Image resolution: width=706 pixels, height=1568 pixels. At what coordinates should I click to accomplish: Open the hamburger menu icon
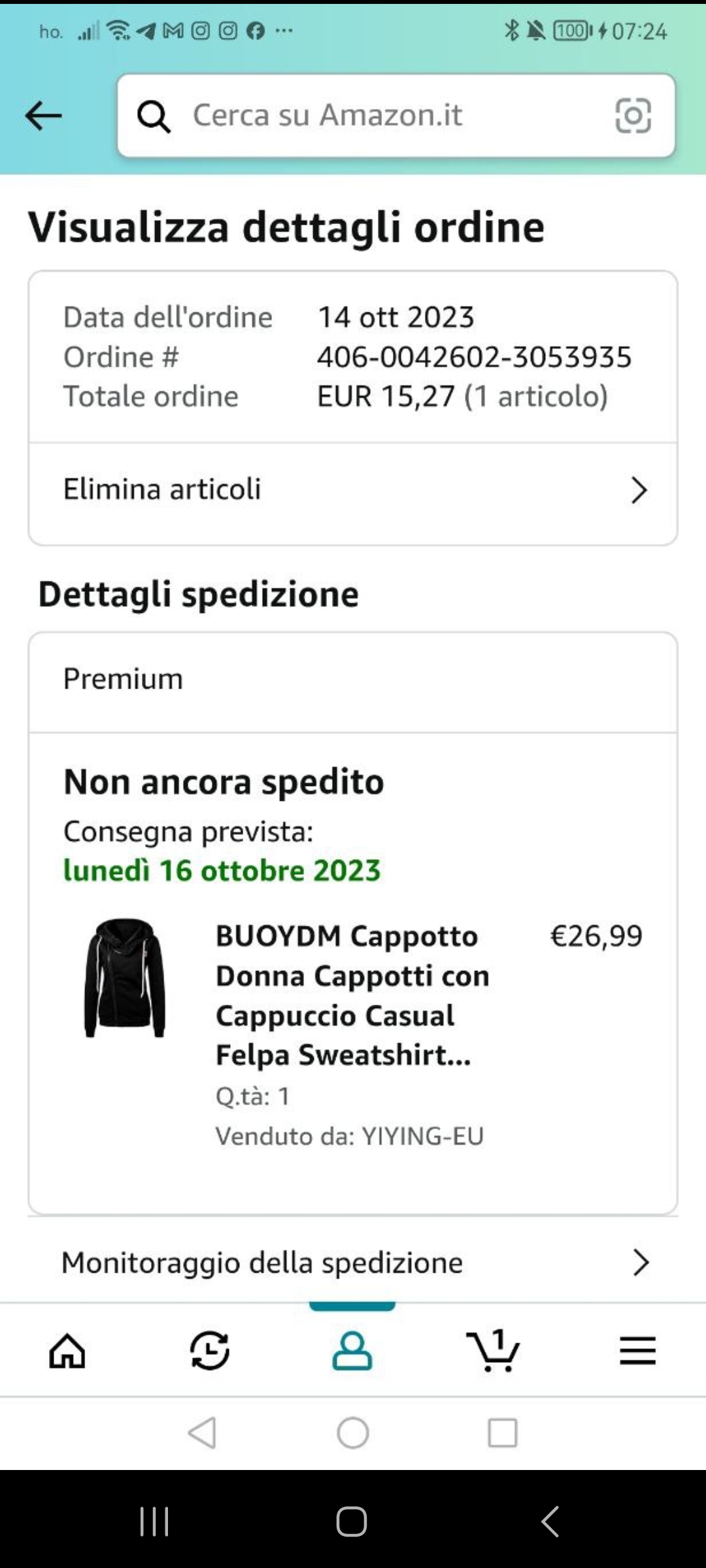coord(637,1350)
